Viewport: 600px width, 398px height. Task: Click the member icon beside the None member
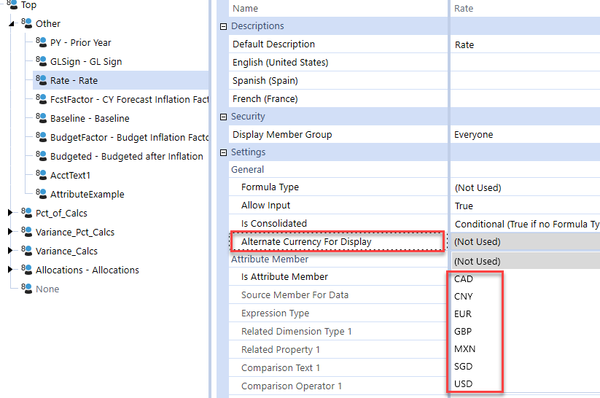[26, 288]
